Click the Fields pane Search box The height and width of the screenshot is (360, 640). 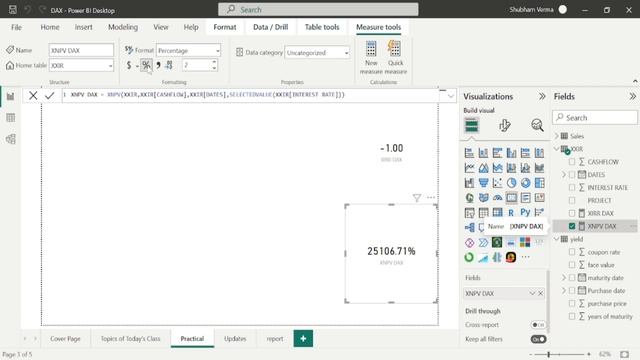pyautogui.click(x=595, y=118)
